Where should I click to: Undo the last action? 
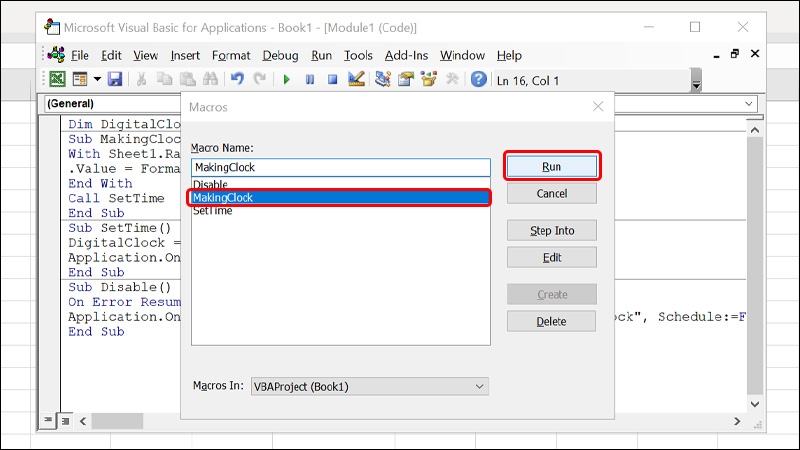point(237,79)
